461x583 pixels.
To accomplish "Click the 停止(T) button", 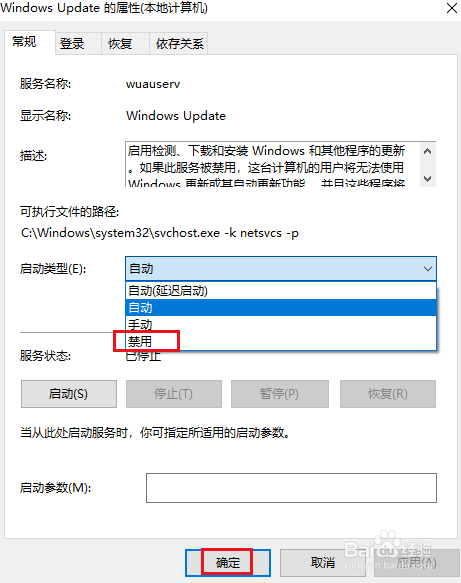I will (x=174, y=394).
